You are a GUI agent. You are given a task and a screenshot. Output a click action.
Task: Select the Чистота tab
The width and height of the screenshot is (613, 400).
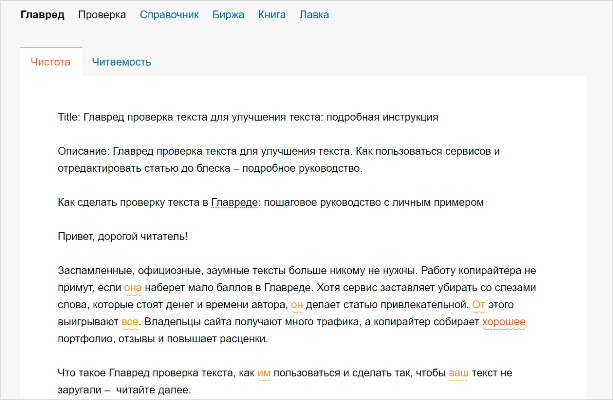[51, 62]
